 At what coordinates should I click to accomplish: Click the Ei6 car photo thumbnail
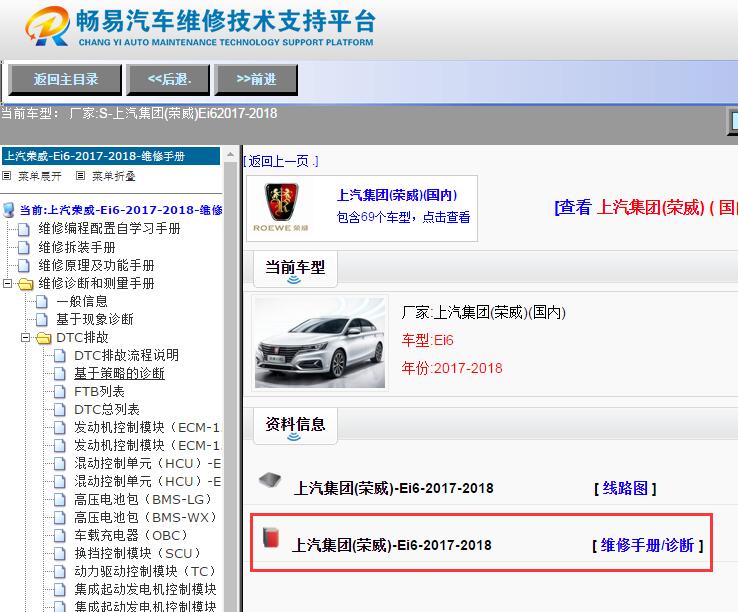point(320,343)
